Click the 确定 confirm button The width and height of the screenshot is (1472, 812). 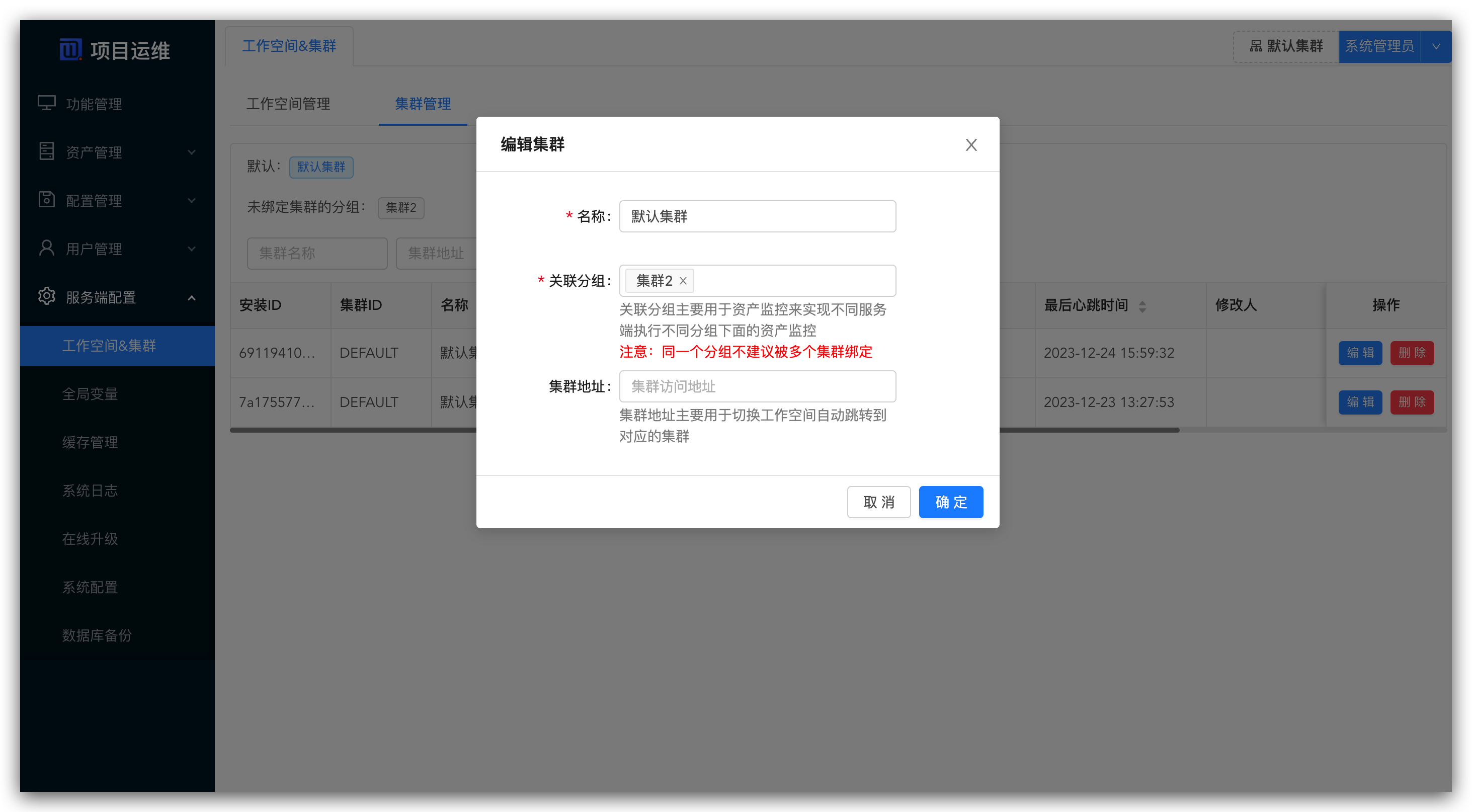pos(950,502)
